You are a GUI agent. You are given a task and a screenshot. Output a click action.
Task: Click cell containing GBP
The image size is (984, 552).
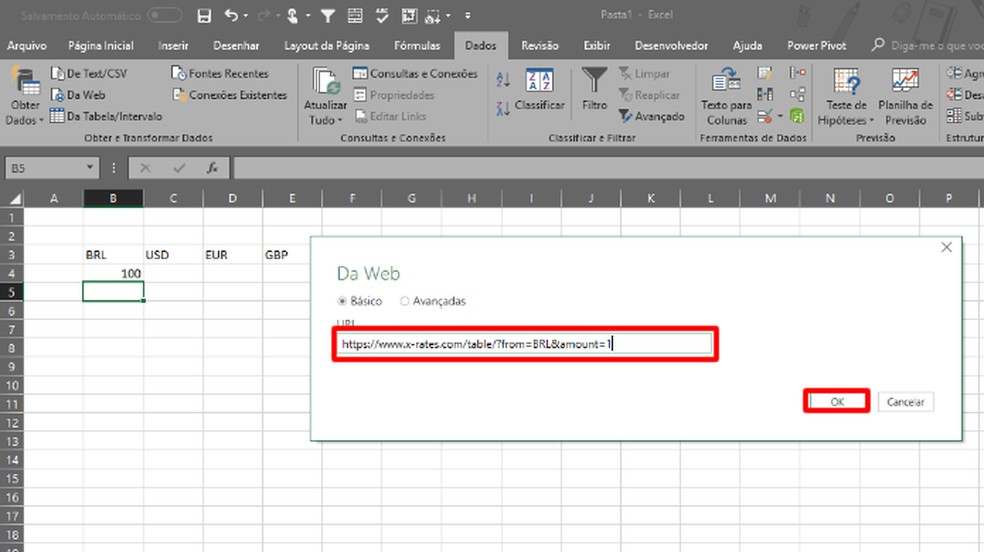292,255
